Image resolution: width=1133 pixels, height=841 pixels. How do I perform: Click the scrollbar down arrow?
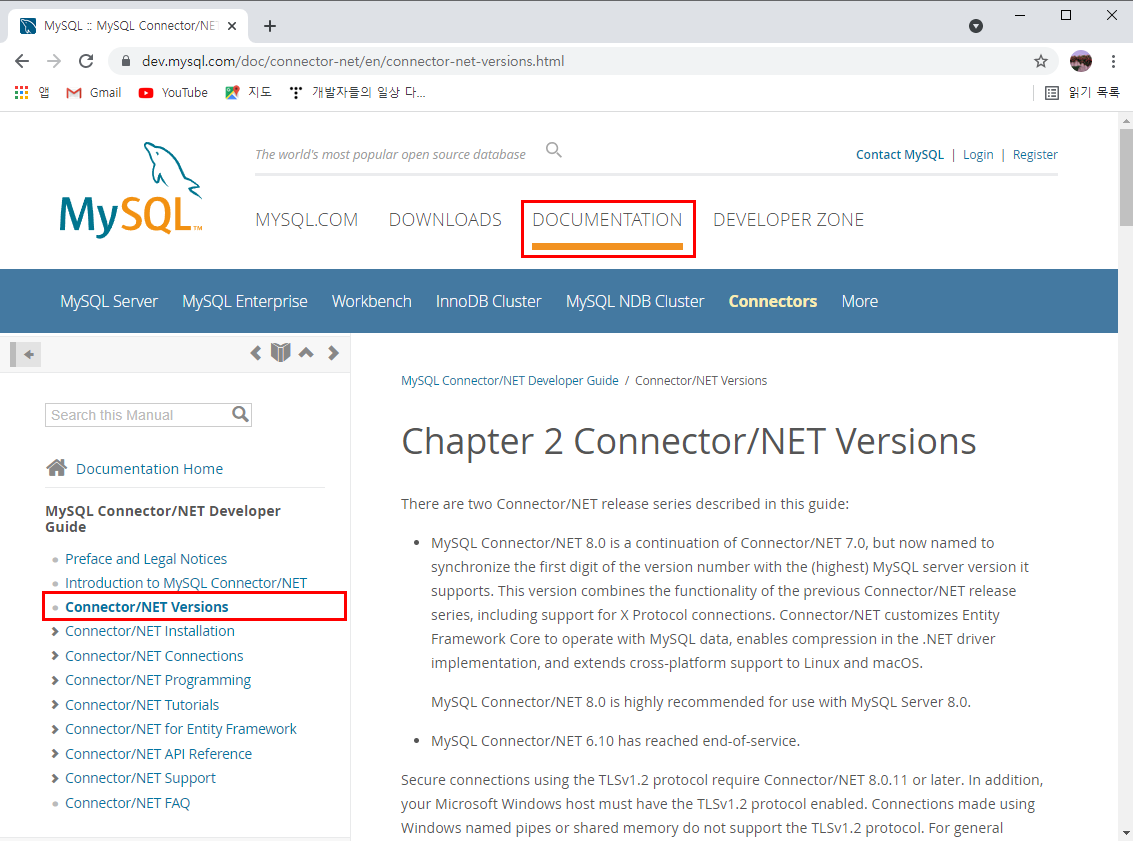pos(1126,833)
